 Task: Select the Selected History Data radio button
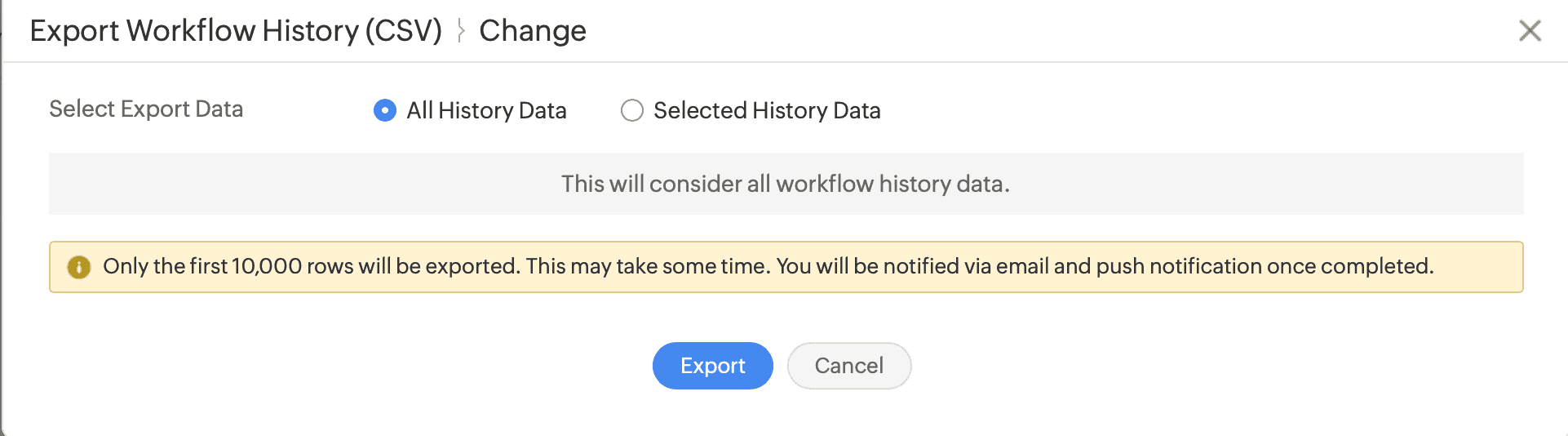point(632,110)
